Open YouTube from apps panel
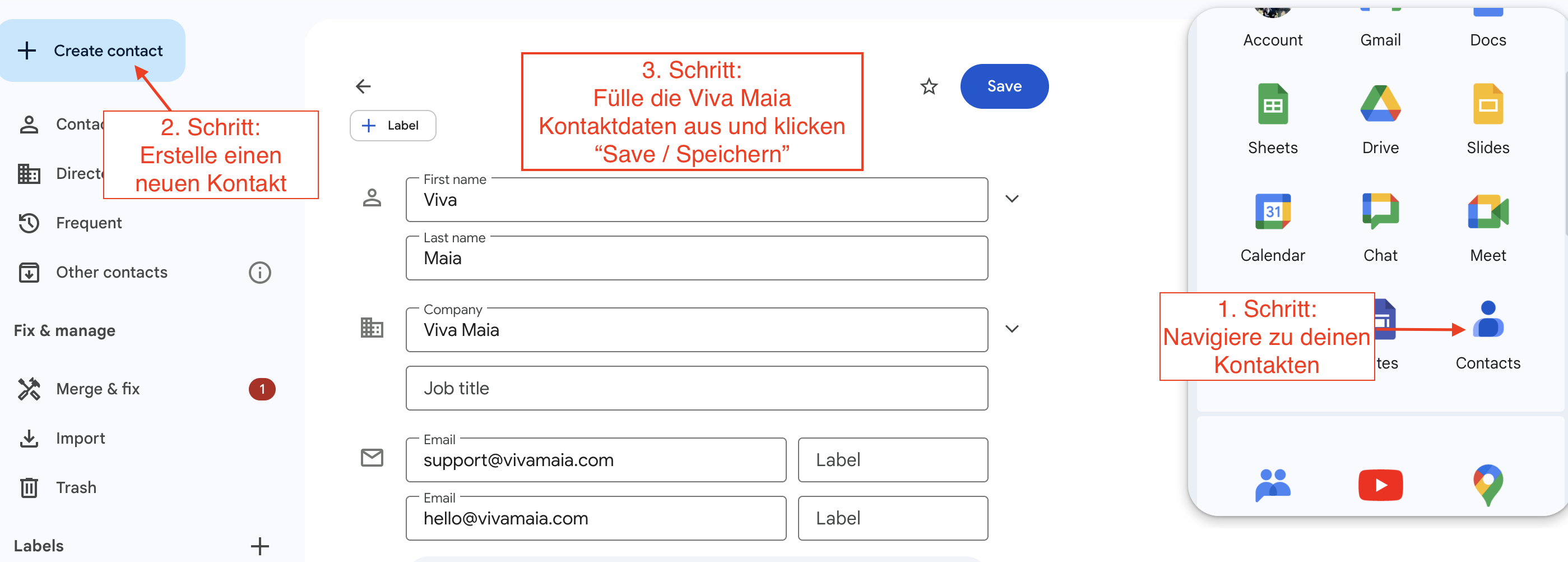 pyautogui.click(x=1380, y=485)
